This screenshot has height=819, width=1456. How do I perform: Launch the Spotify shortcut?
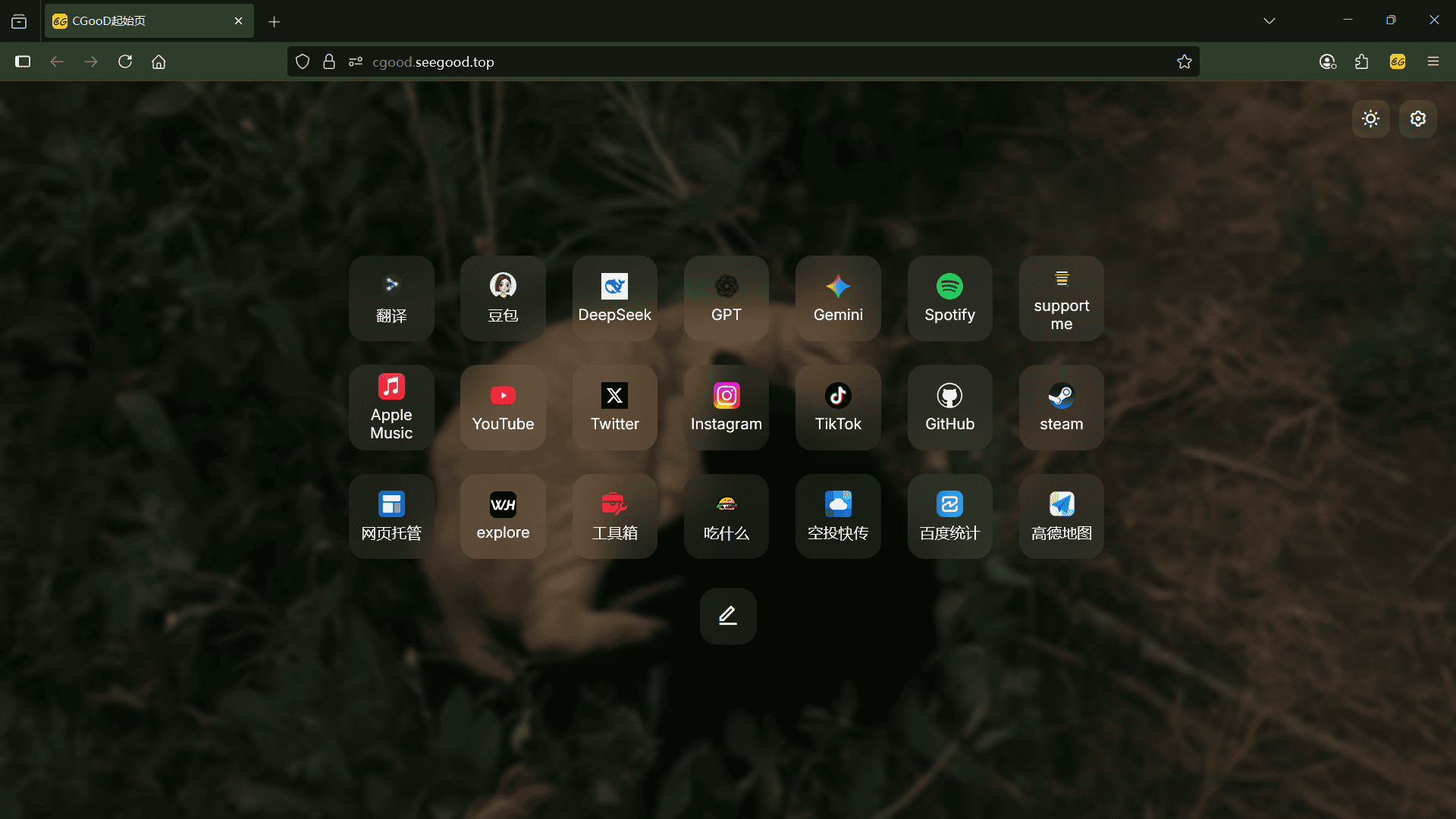point(950,298)
